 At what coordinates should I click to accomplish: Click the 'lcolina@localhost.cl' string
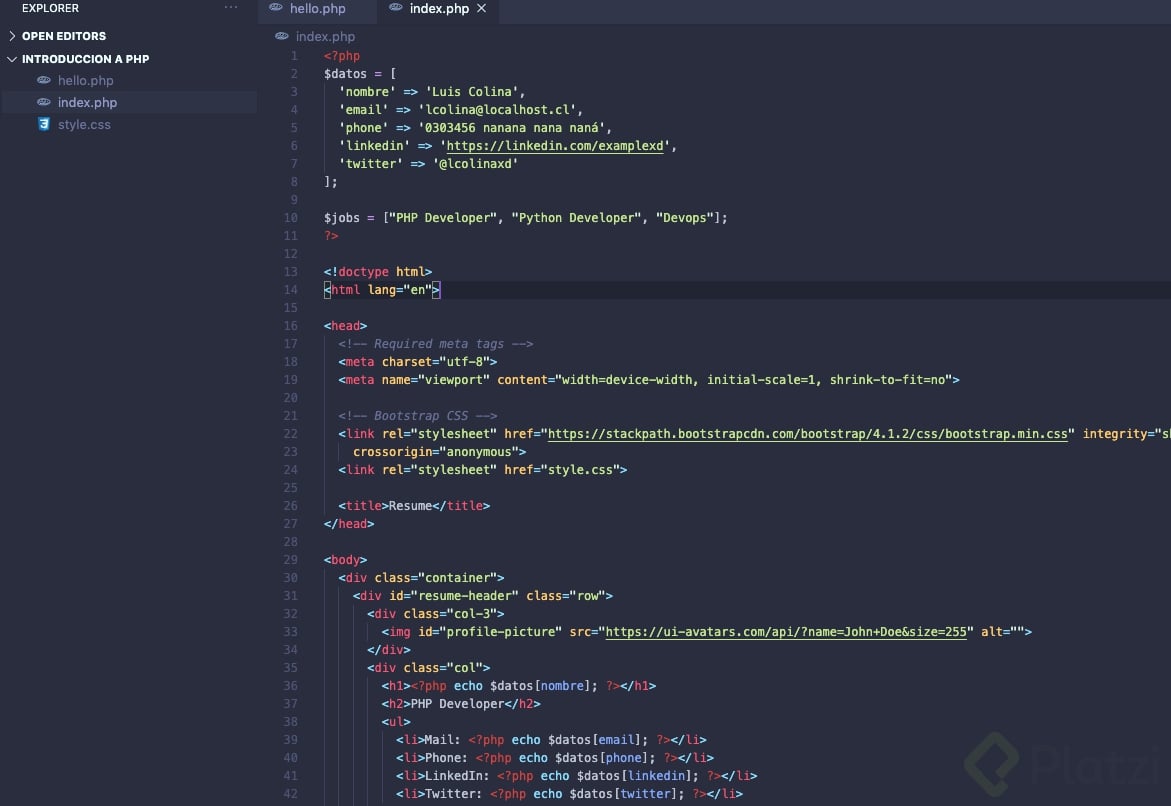click(497, 110)
